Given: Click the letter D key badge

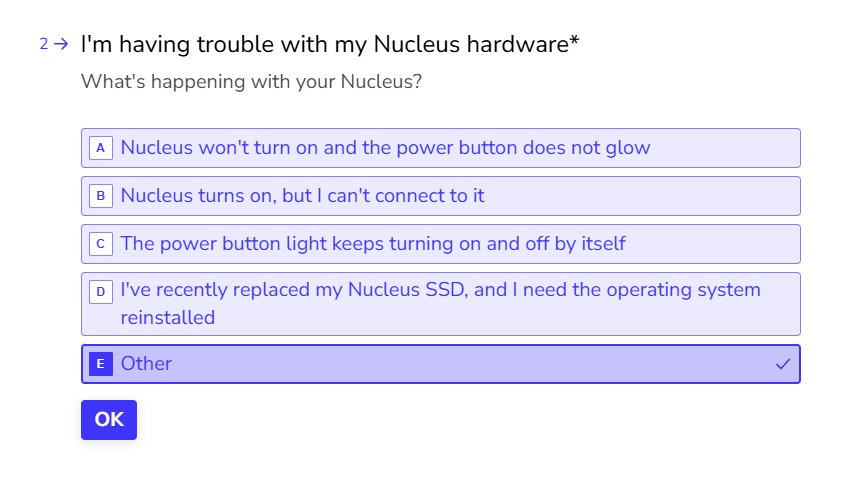Looking at the screenshot, I should 100,292.
